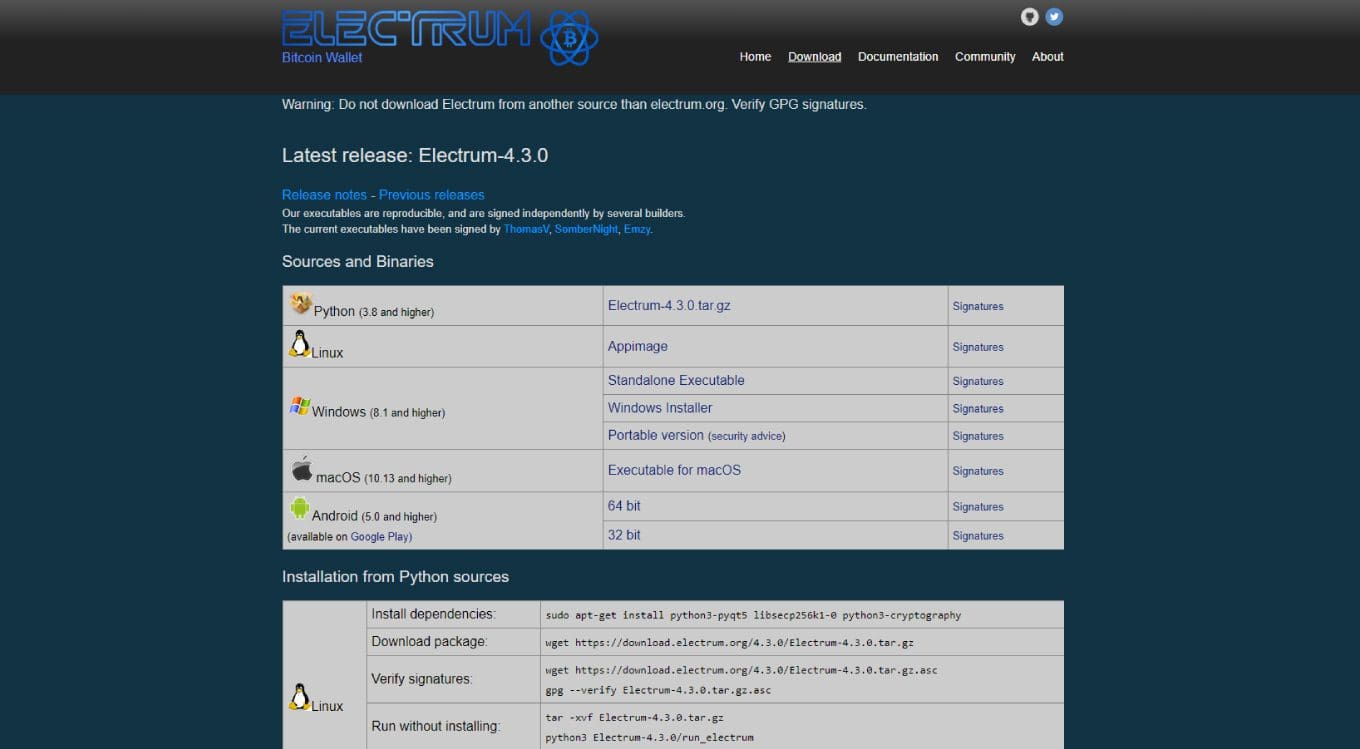The image size is (1360, 749).
Task: Download the Appimage for Linux
Action: (637, 345)
